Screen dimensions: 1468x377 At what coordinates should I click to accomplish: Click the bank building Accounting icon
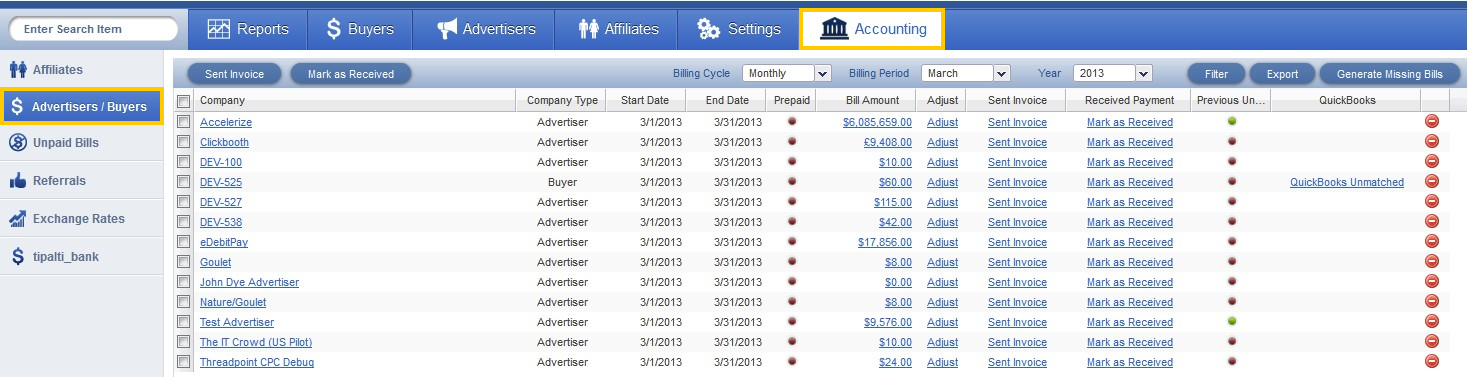click(833, 29)
